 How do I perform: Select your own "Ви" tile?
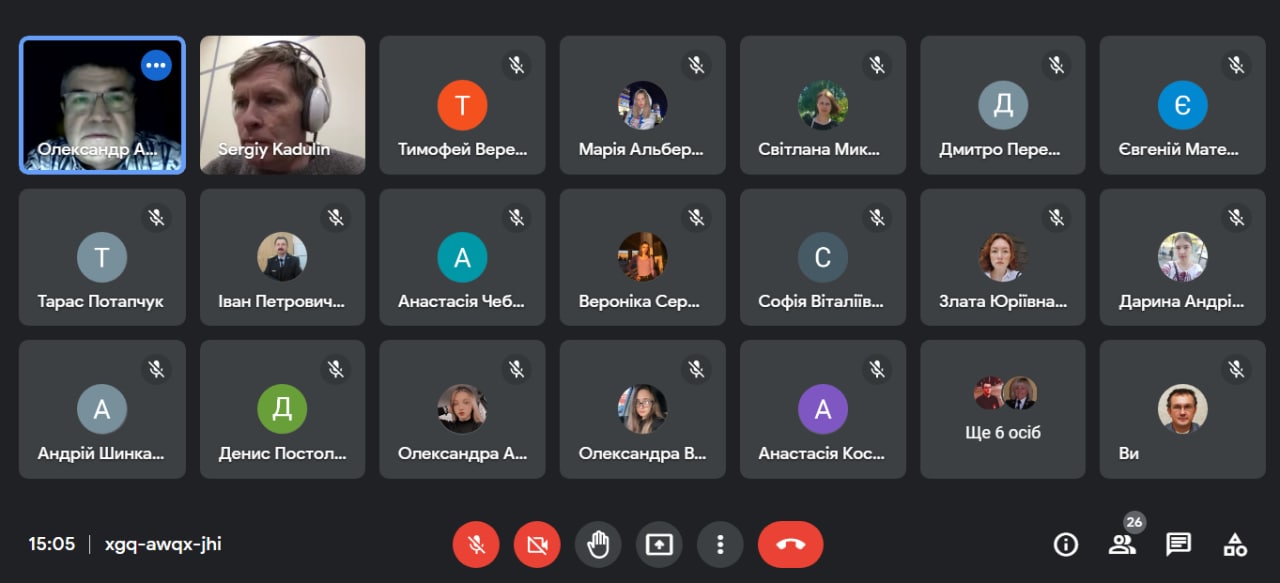1183,409
